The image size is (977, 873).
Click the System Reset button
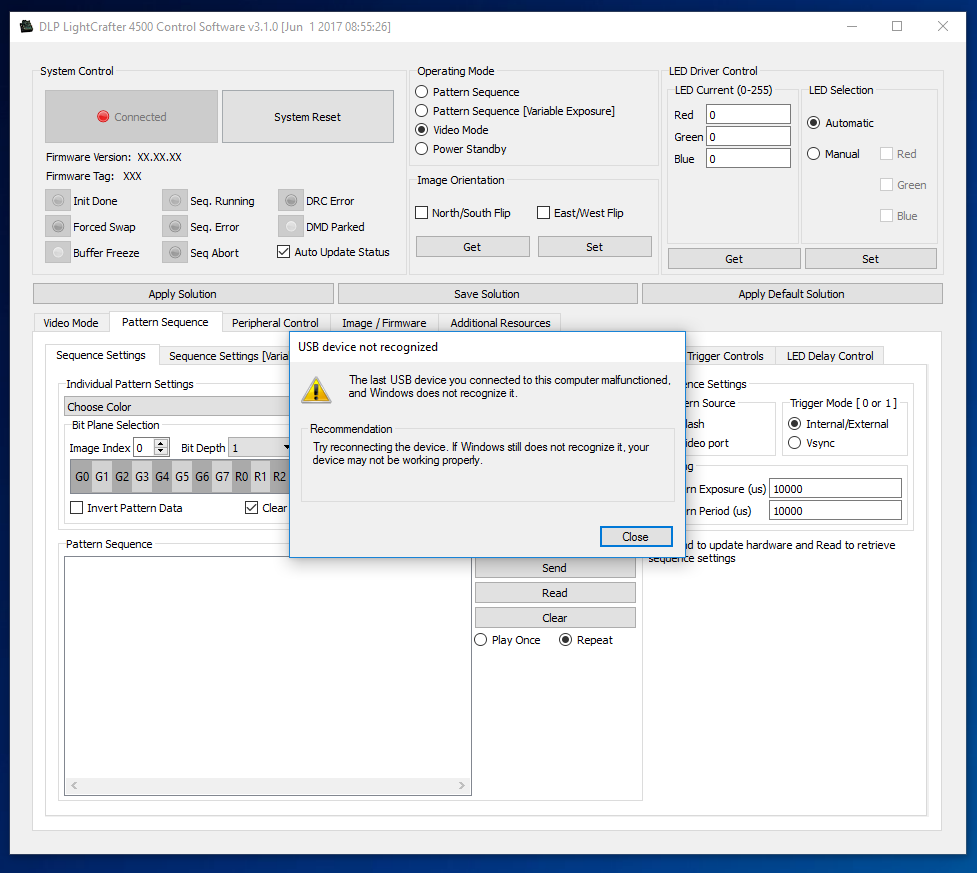[308, 117]
